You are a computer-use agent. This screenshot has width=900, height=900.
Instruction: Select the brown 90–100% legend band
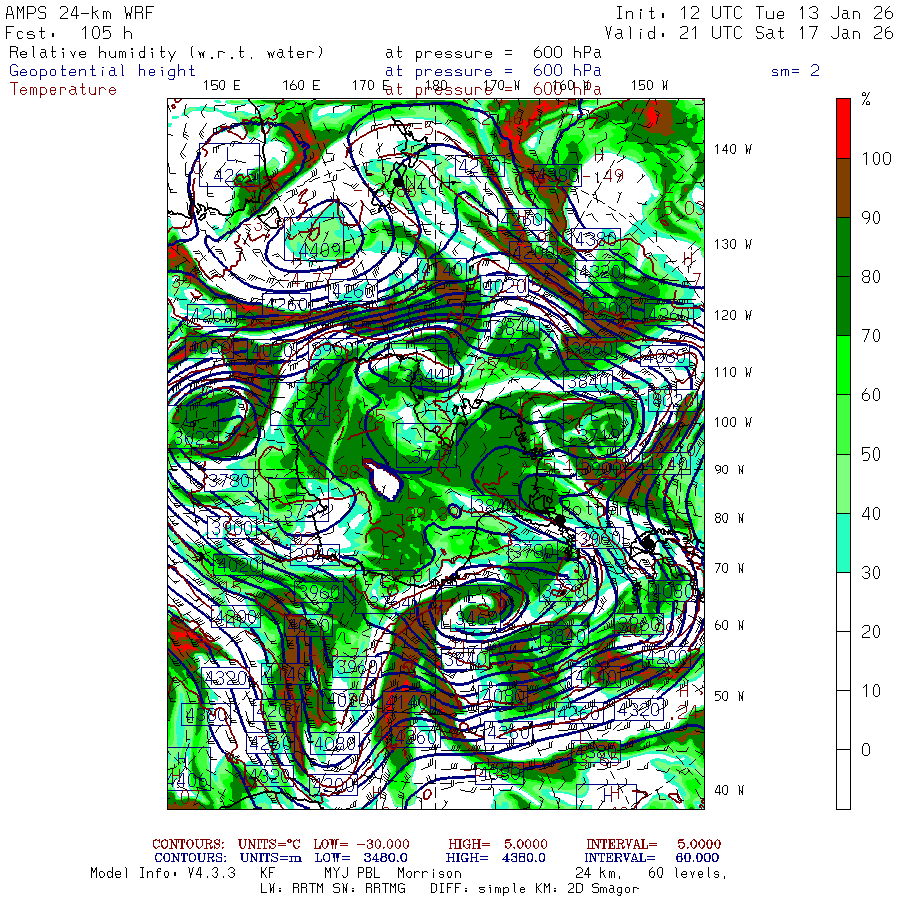pyautogui.click(x=844, y=187)
